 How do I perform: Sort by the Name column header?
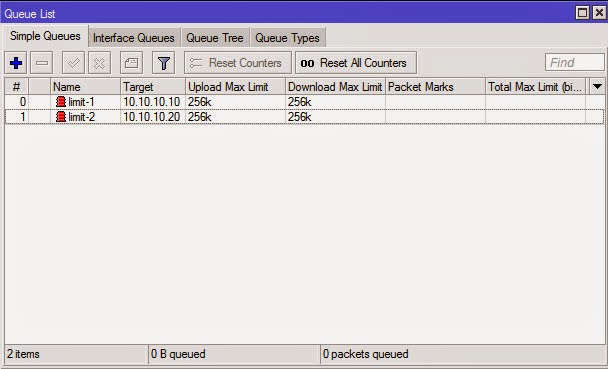pos(85,87)
